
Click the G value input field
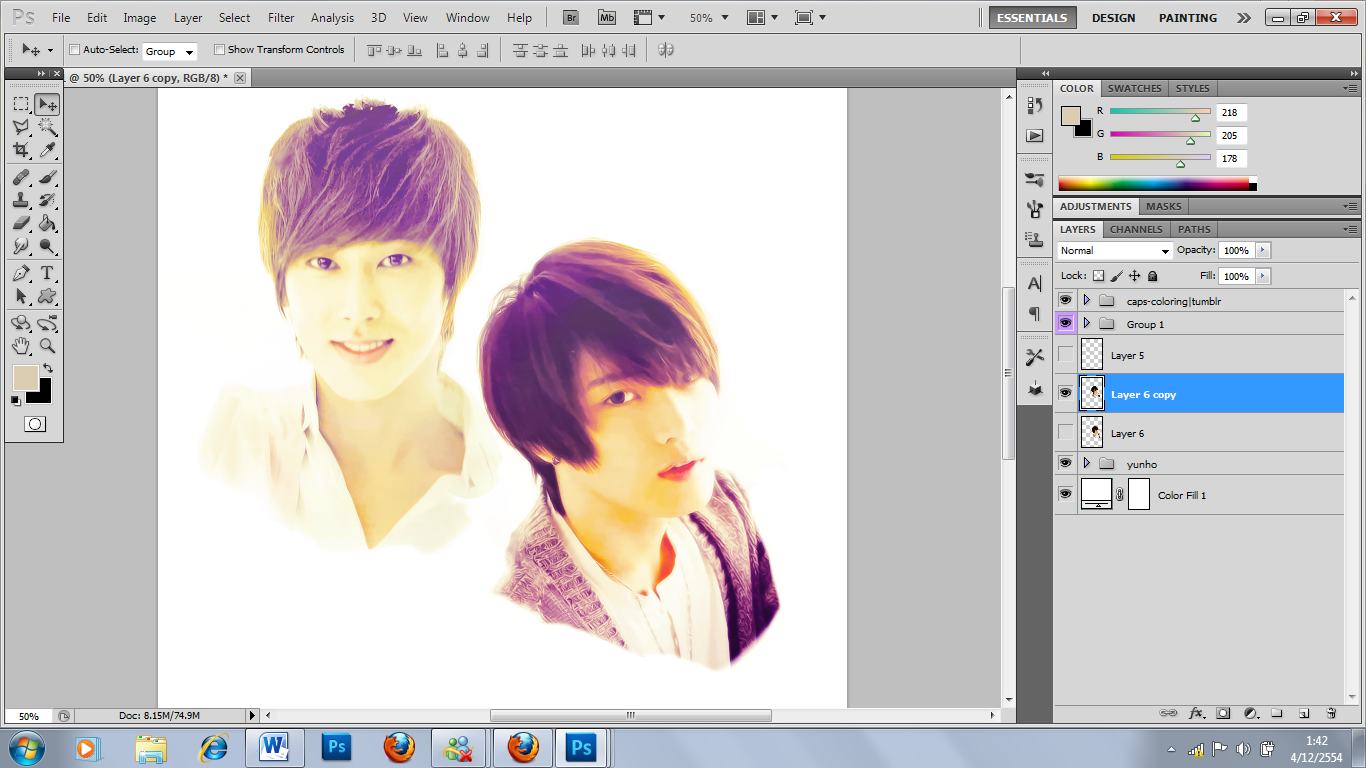(1231, 135)
